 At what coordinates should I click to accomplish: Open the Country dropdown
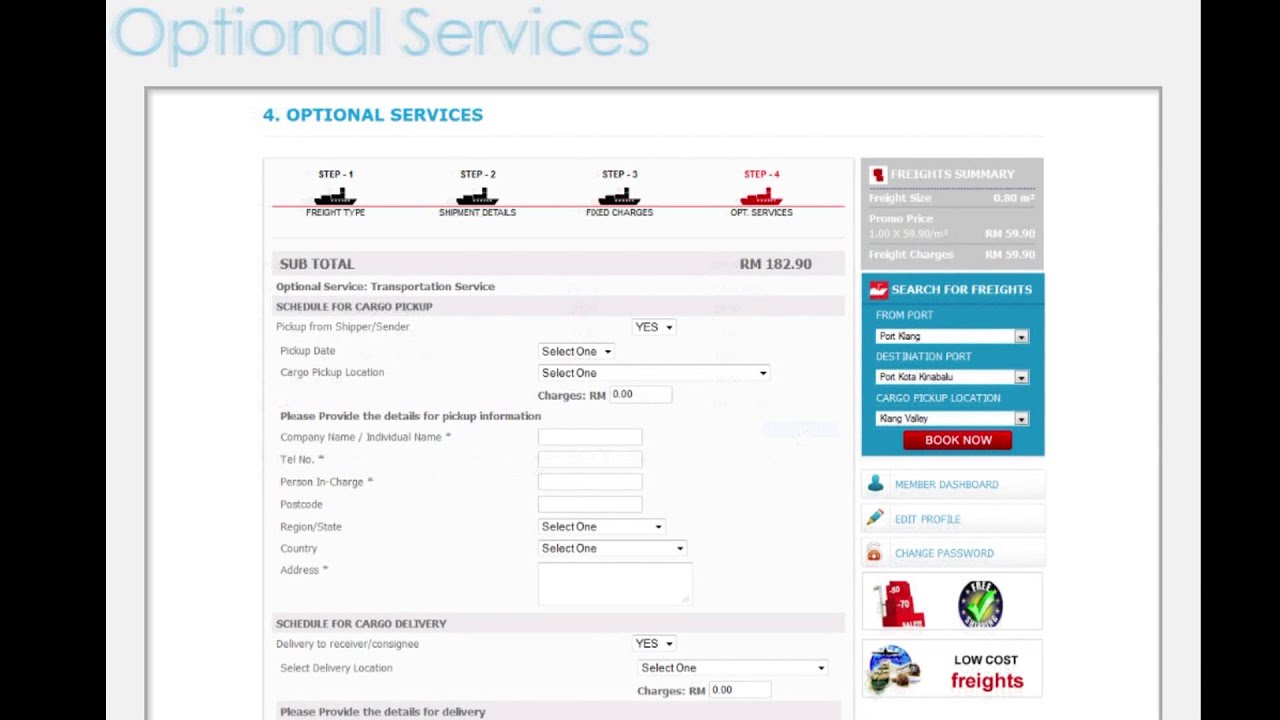click(x=612, y=548)
